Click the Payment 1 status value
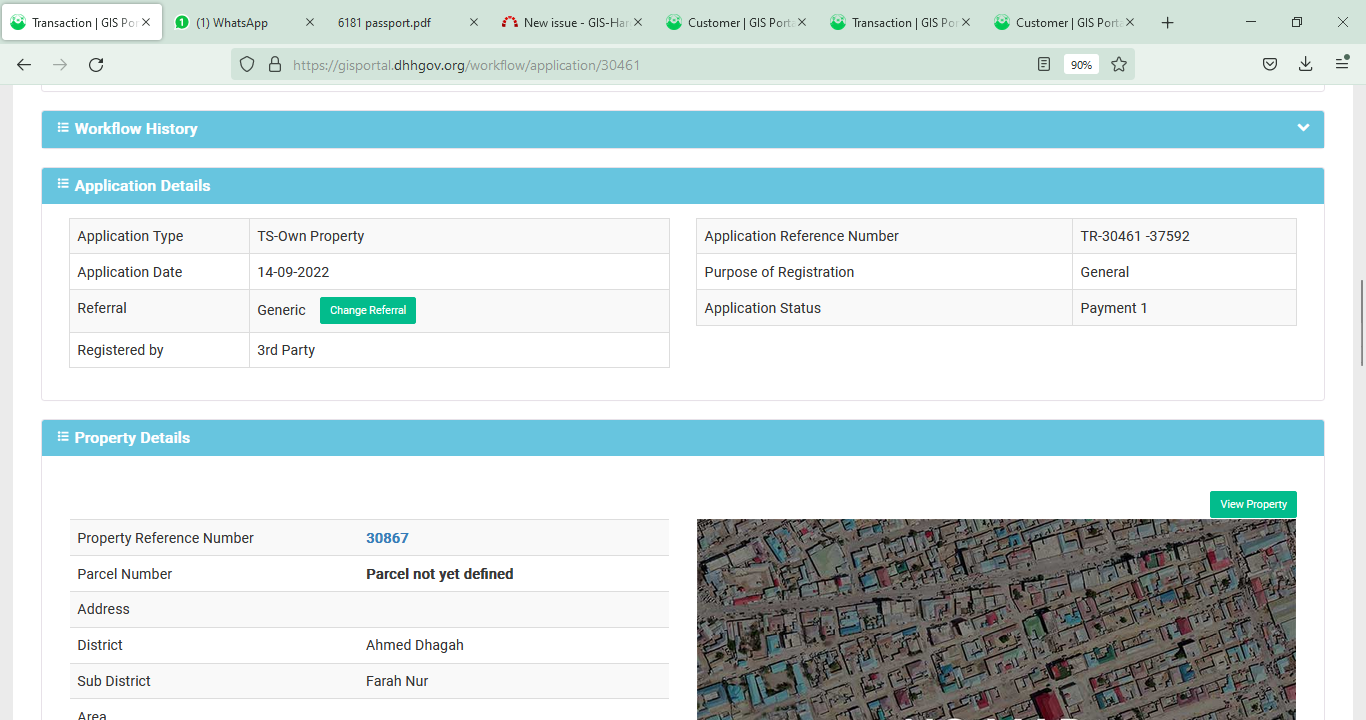The height and width of the screenshot is (720, 1366). coord(1114,308)
